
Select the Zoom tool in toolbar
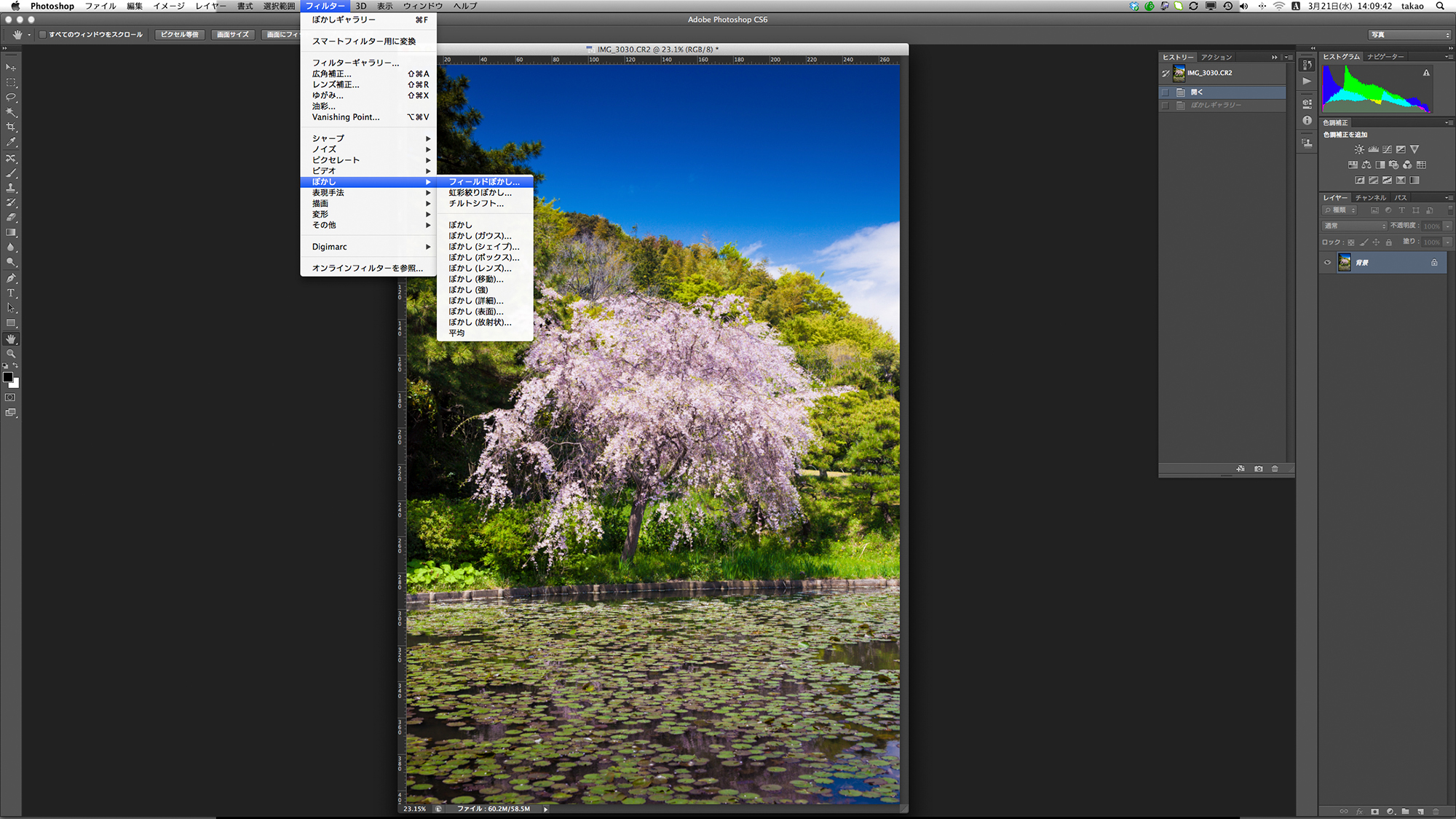click(x=11, y=354)
